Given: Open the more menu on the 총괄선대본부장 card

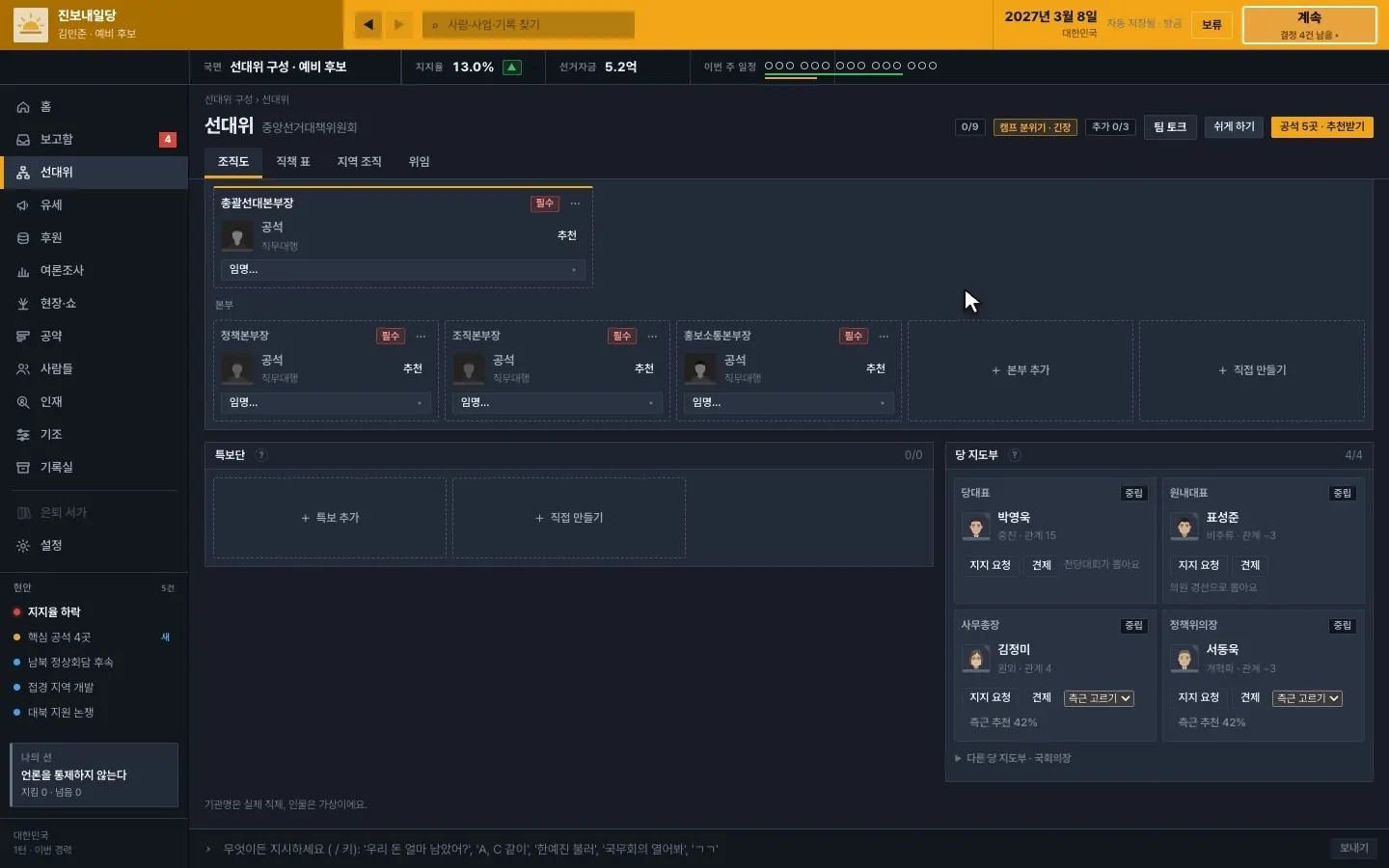Looking at the screenshot, I should [575, 203].
